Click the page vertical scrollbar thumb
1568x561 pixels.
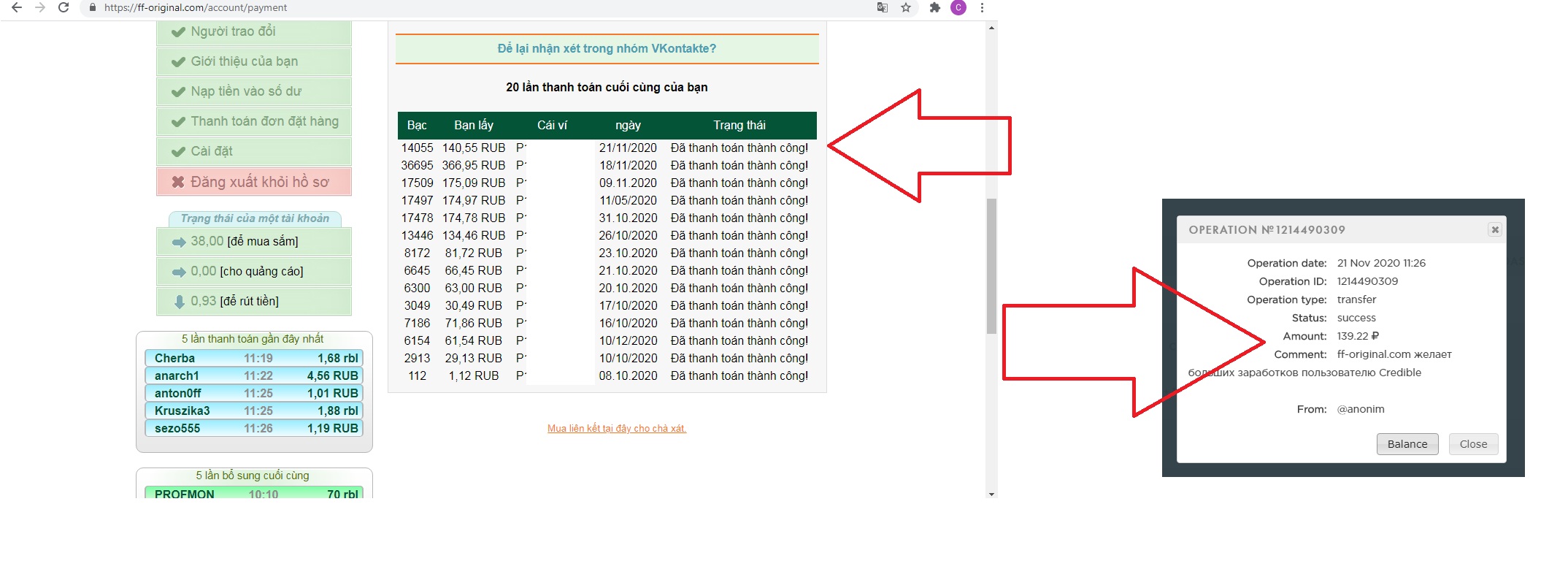[x=991, y=266]
